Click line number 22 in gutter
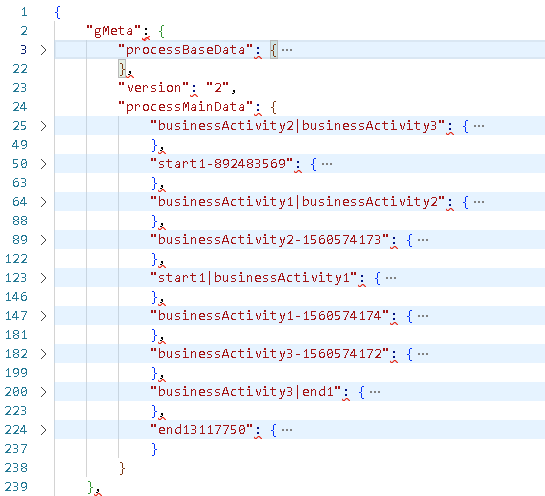Viewport: 545px width, 496px height. coord(20,69)
